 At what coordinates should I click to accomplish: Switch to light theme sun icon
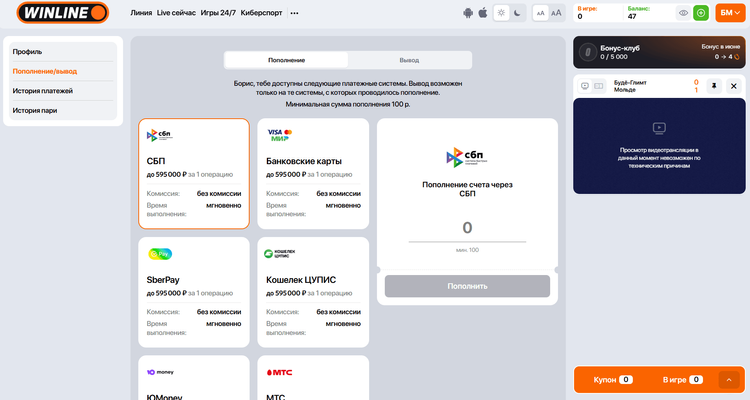pos(501,13)
